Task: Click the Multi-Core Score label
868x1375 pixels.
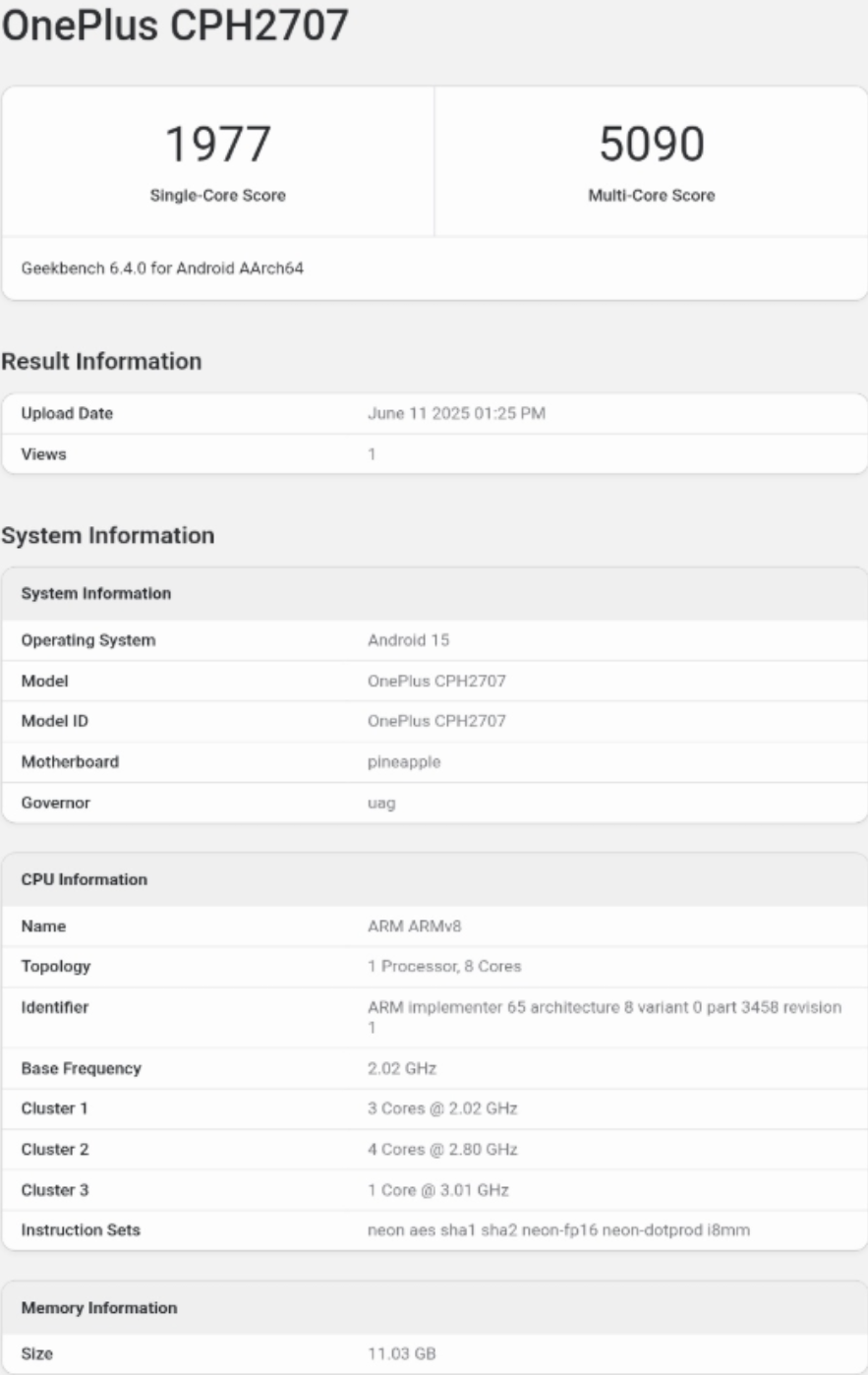Action: point(651,195)
